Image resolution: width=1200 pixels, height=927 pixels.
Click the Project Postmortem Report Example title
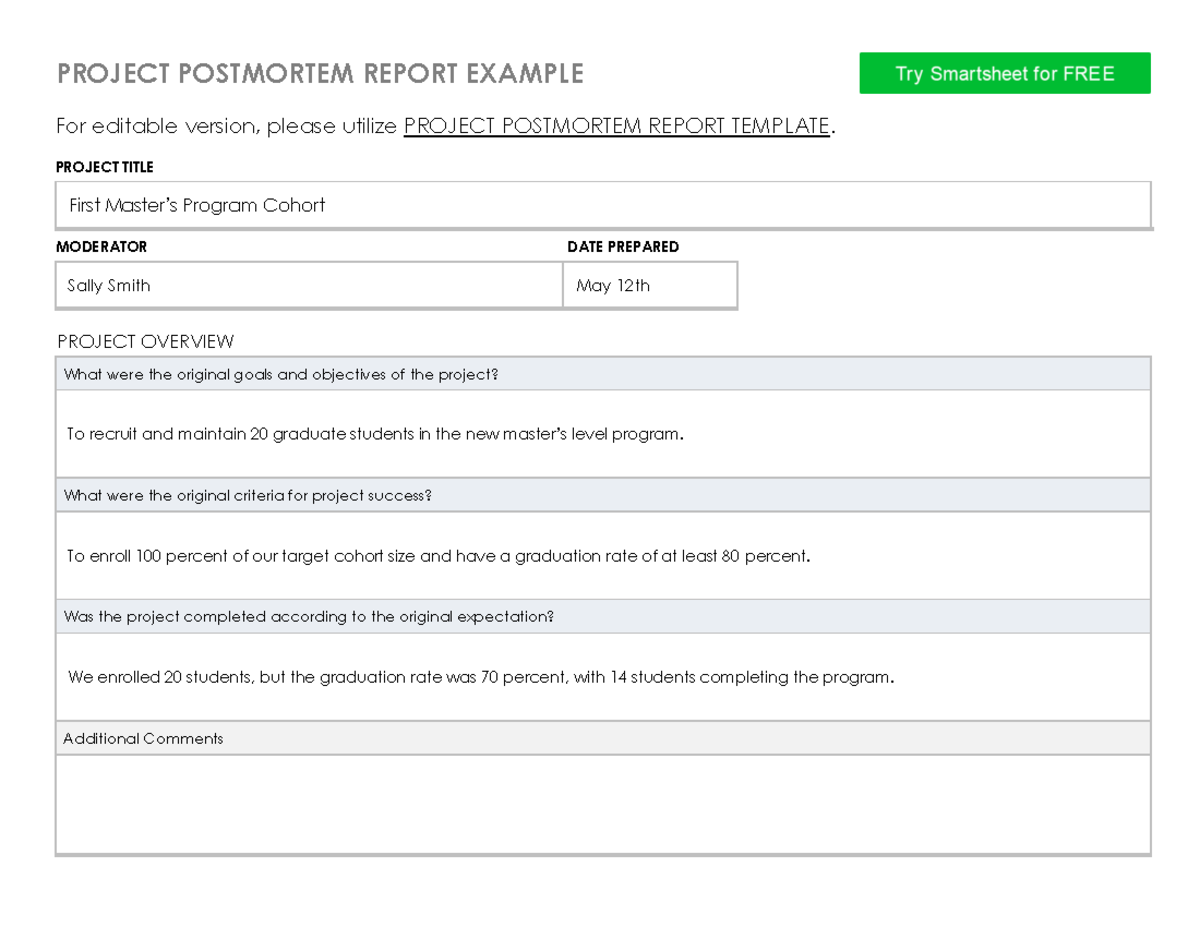[x=320, y=74]
